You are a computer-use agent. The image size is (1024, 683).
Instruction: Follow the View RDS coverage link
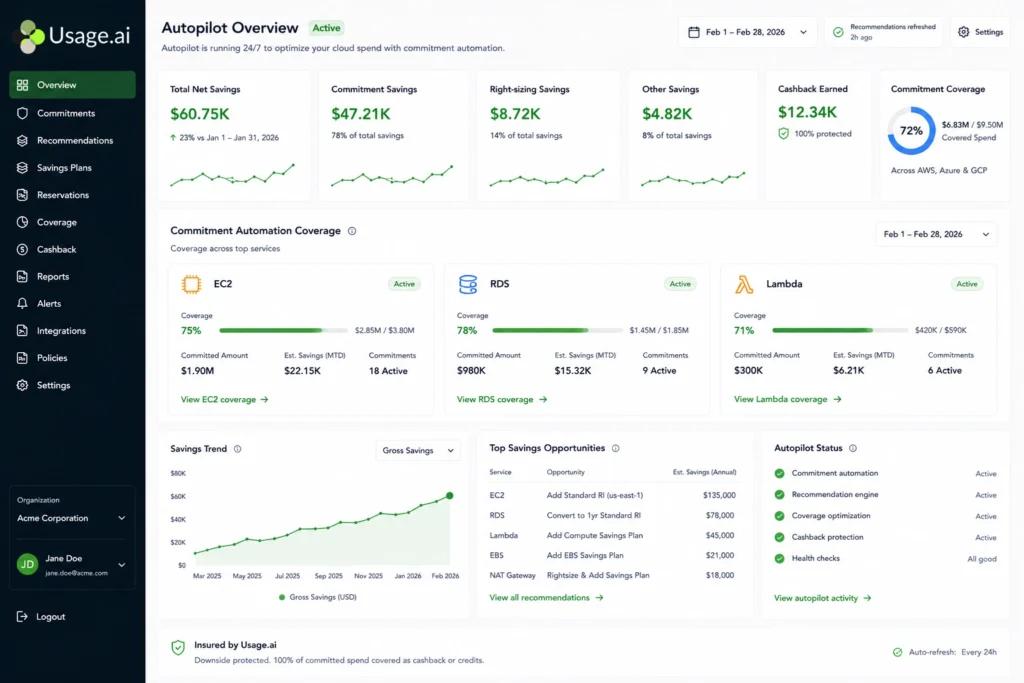pyautogui.click(x=502, y=400)
